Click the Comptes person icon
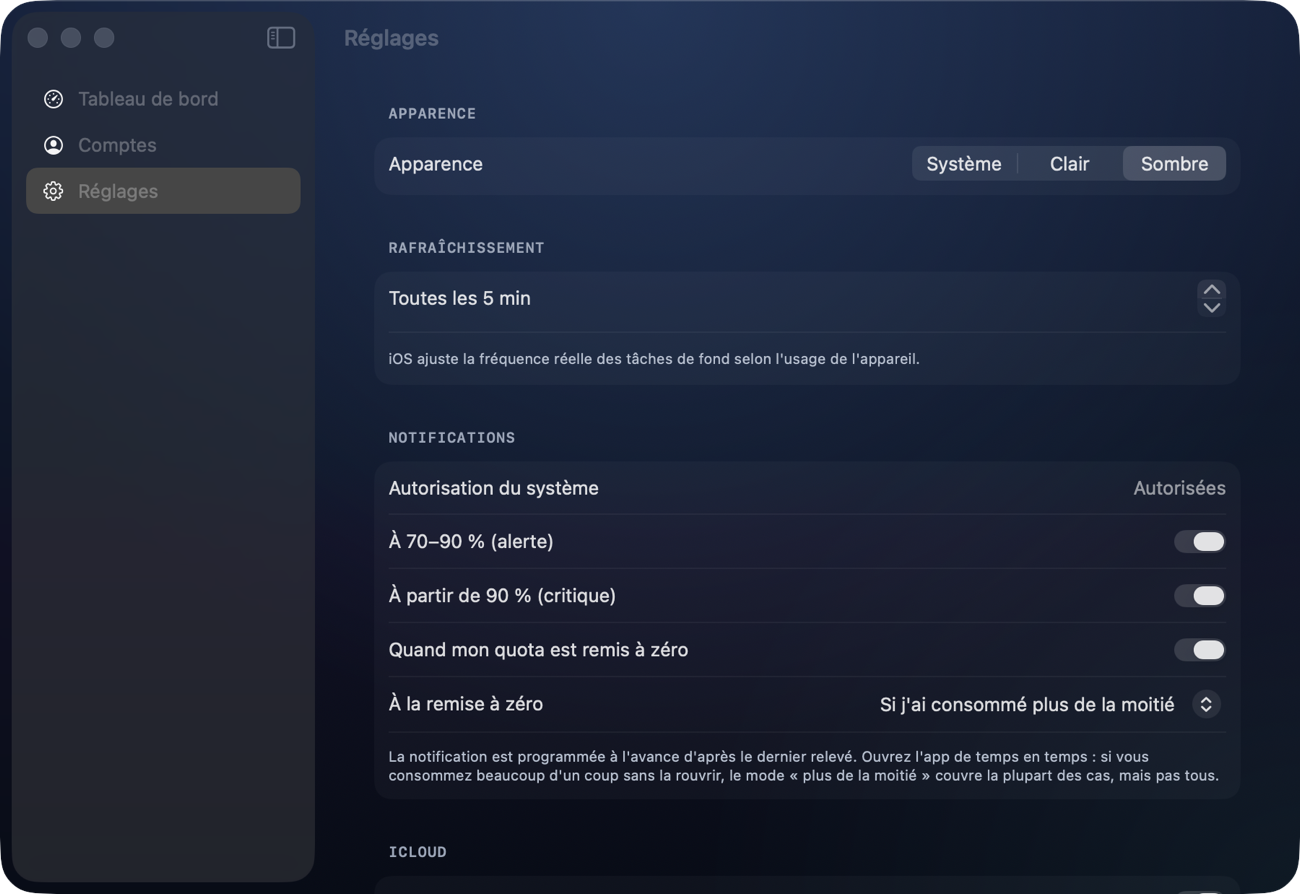 [54, 145]
